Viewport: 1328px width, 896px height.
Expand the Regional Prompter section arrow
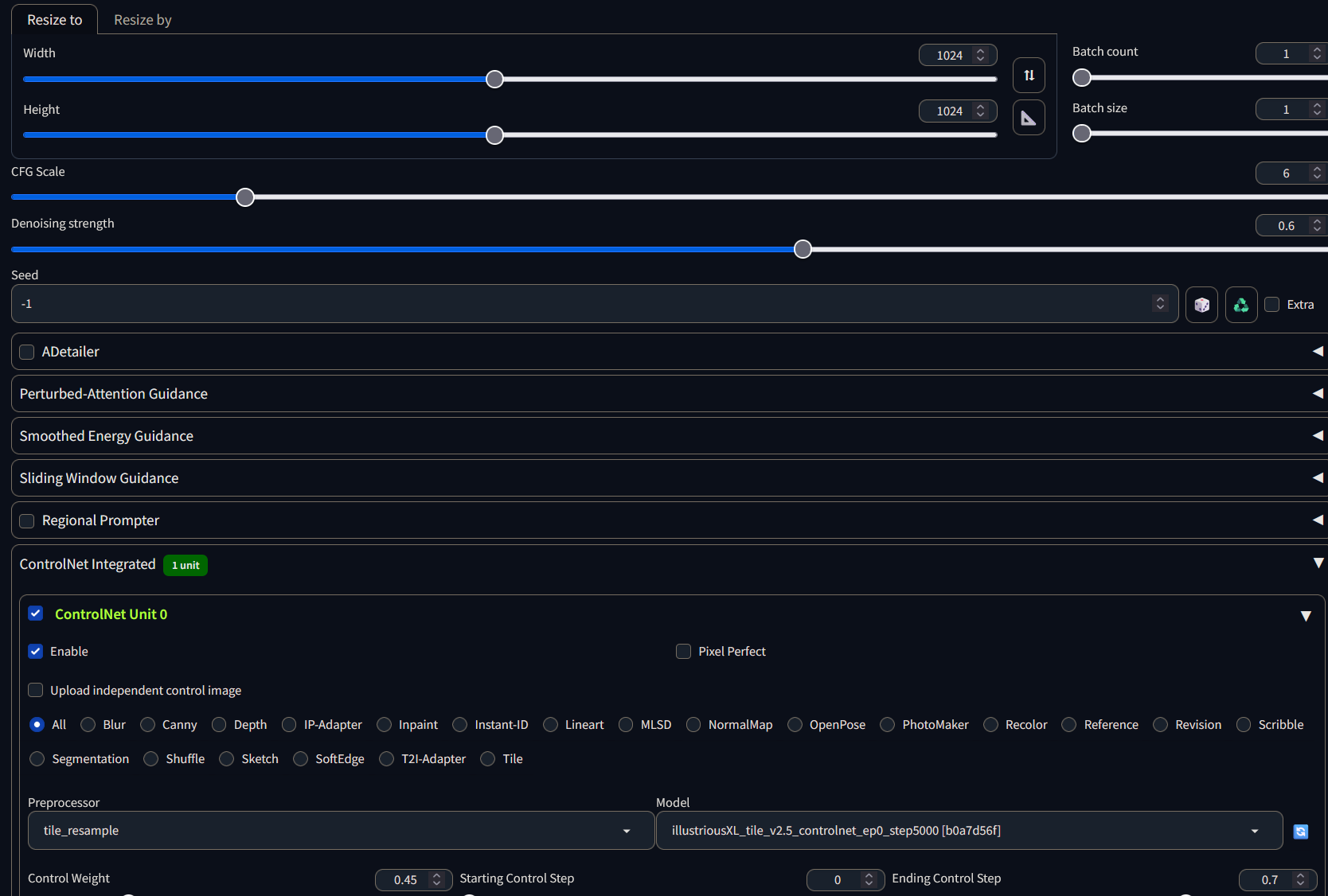pyautogui.click(x=1318, y=520)
